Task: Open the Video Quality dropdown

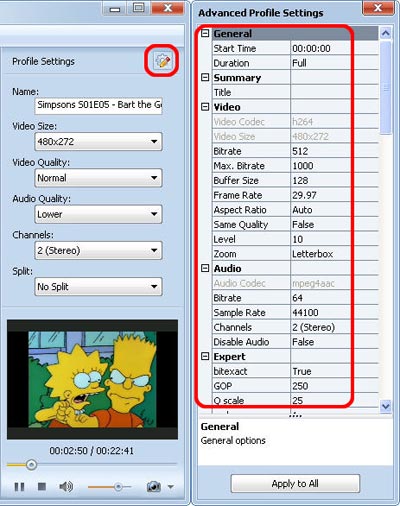Action: pos(98,178)
